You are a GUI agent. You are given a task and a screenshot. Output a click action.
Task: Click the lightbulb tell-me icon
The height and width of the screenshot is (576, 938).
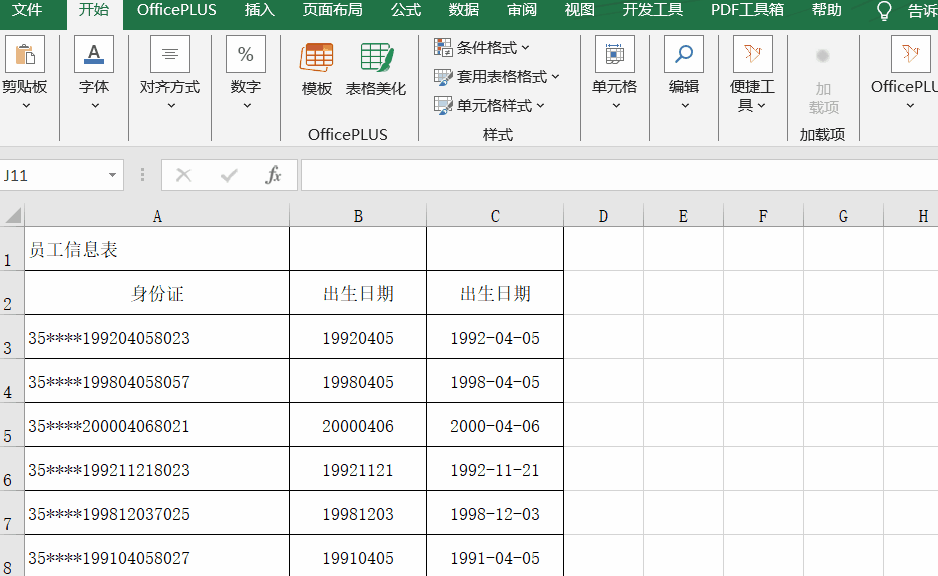click(x=884, y=11)
